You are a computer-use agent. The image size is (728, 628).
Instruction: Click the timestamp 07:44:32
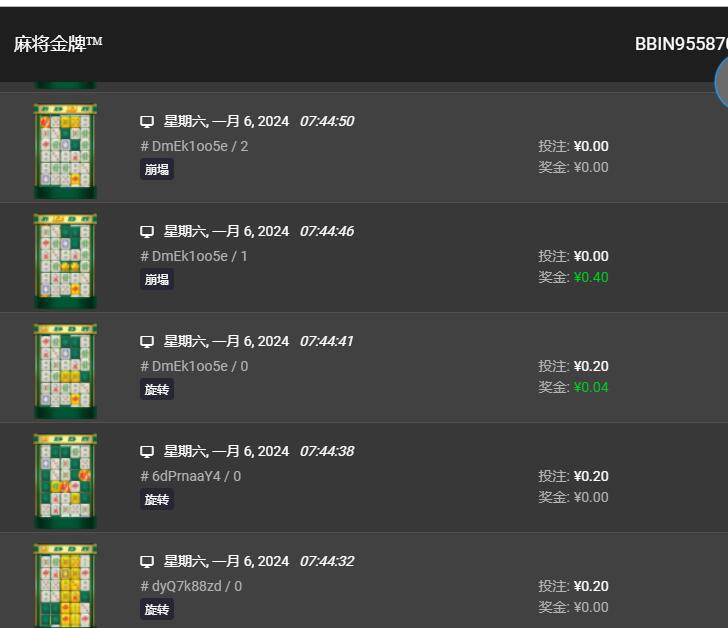coord(327,561)
